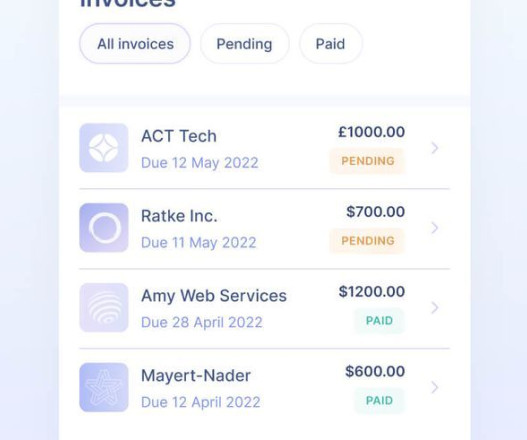Expand Mayert-Nader invoice chevron arrow

coord(435,387)
